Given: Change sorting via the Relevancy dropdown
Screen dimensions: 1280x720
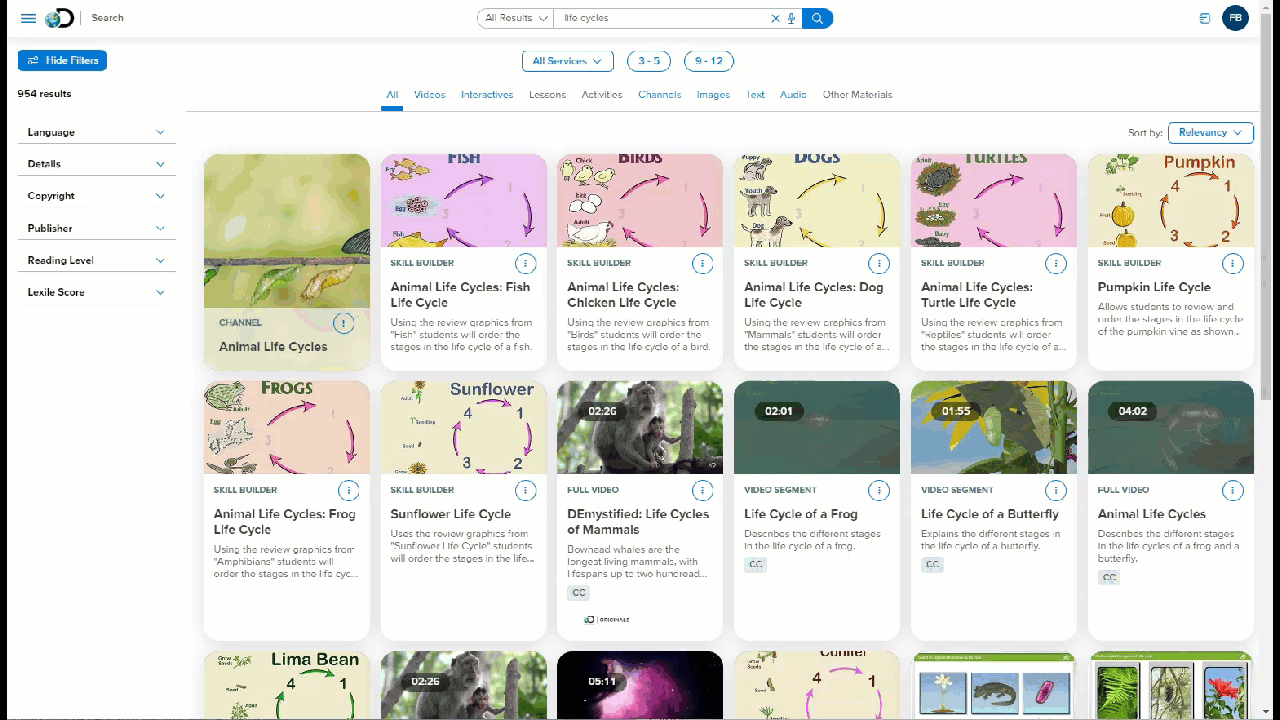Looking at the screenshot, I should click(1210, 132).
